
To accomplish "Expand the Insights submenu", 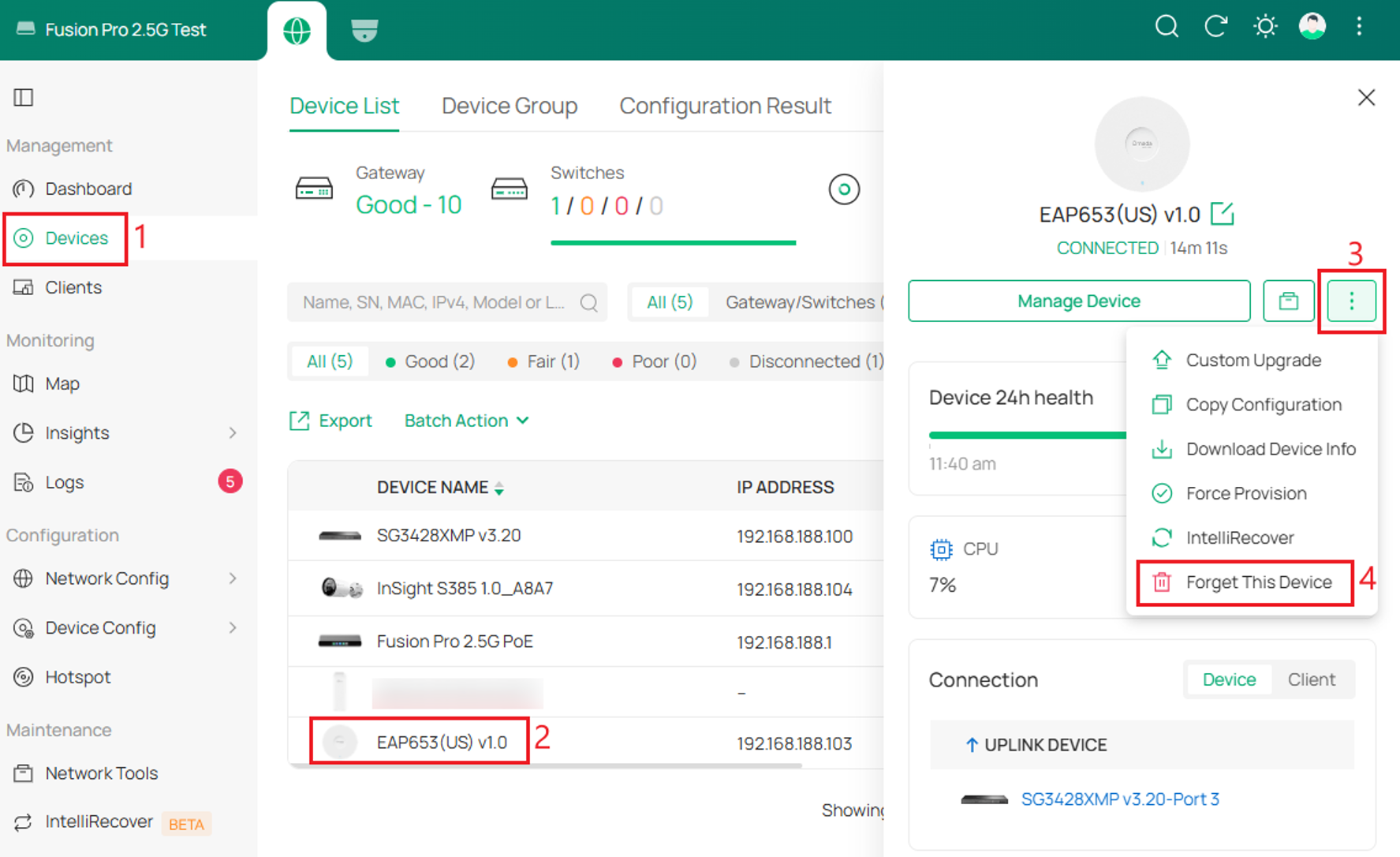I will [x=233, y=432].
